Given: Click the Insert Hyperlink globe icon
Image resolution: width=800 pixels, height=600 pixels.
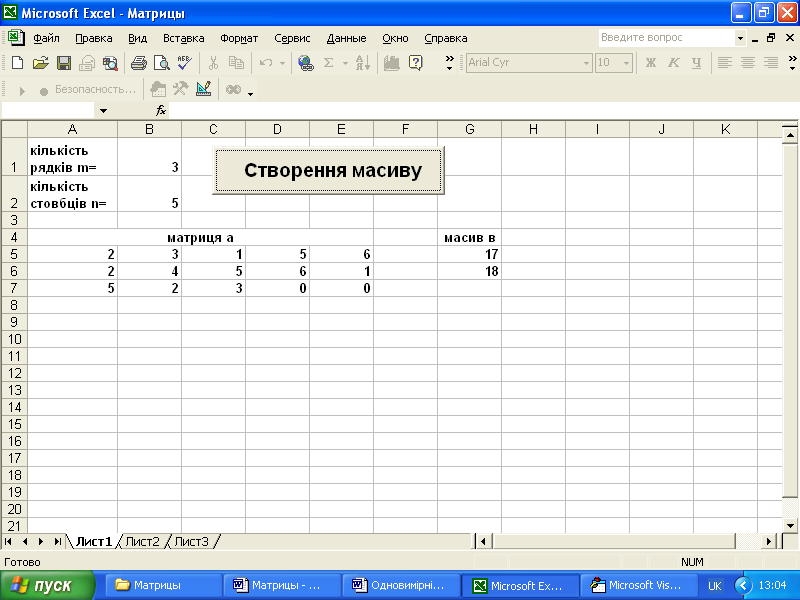Looking at the screenshot, I should point(306,63).
